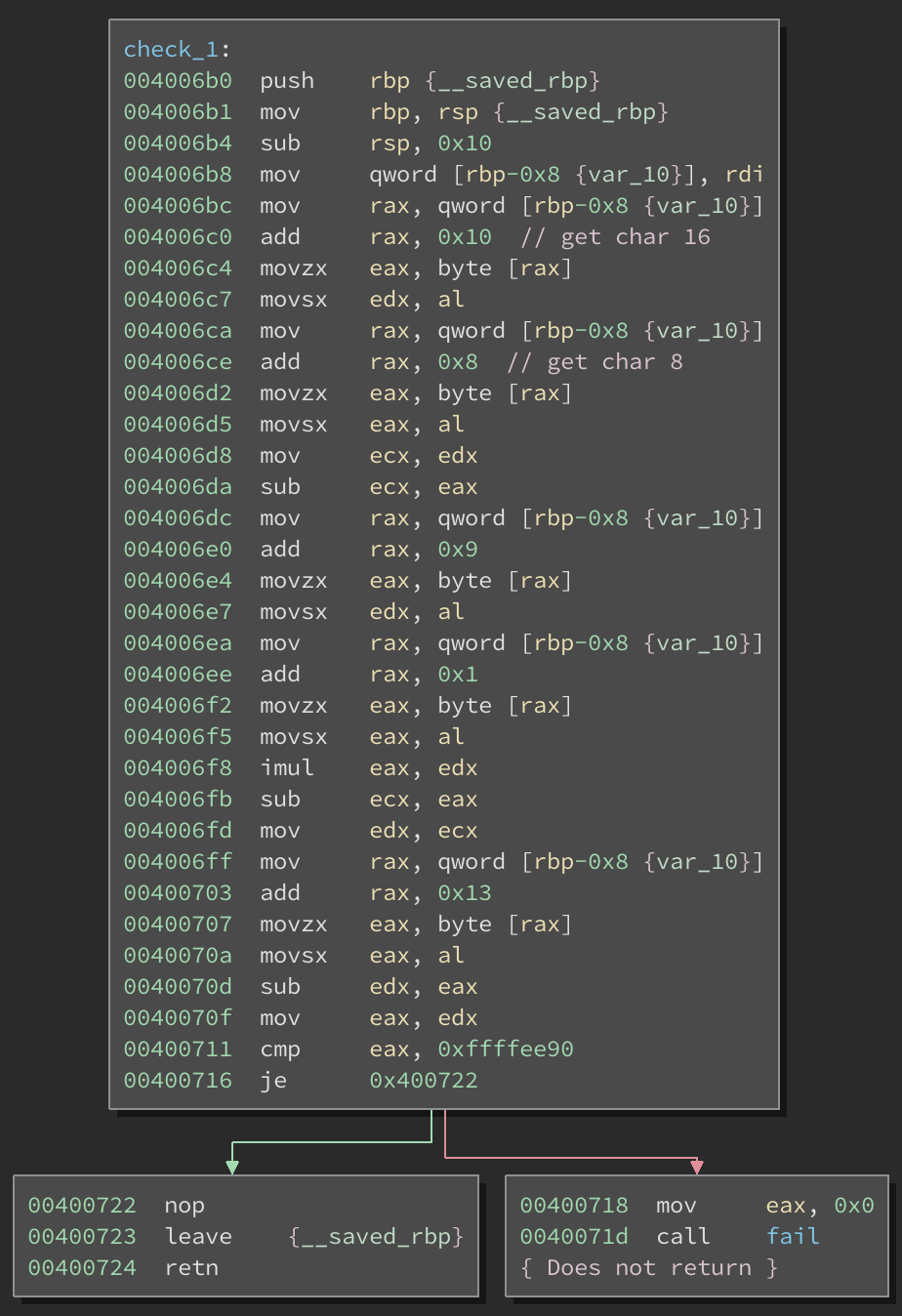Select the 'get char 8' comment
This screenshot has height=1316, width=902.
(594, 361)
